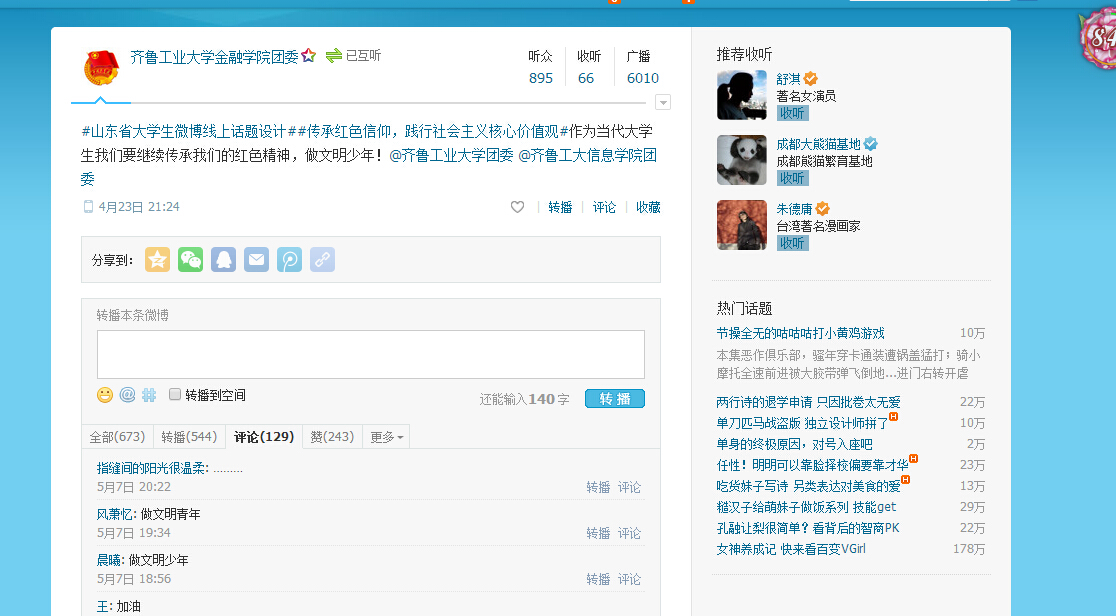Open topic 节操全无的咕咕咕打小黄鸡游戏
Screen dimensions: 1116x616
click(801, 333)
